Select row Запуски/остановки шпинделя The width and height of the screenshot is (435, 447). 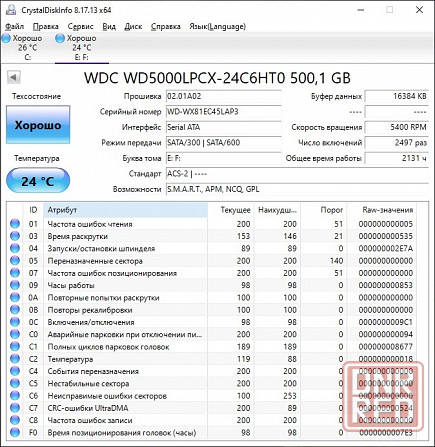[212, 248]
